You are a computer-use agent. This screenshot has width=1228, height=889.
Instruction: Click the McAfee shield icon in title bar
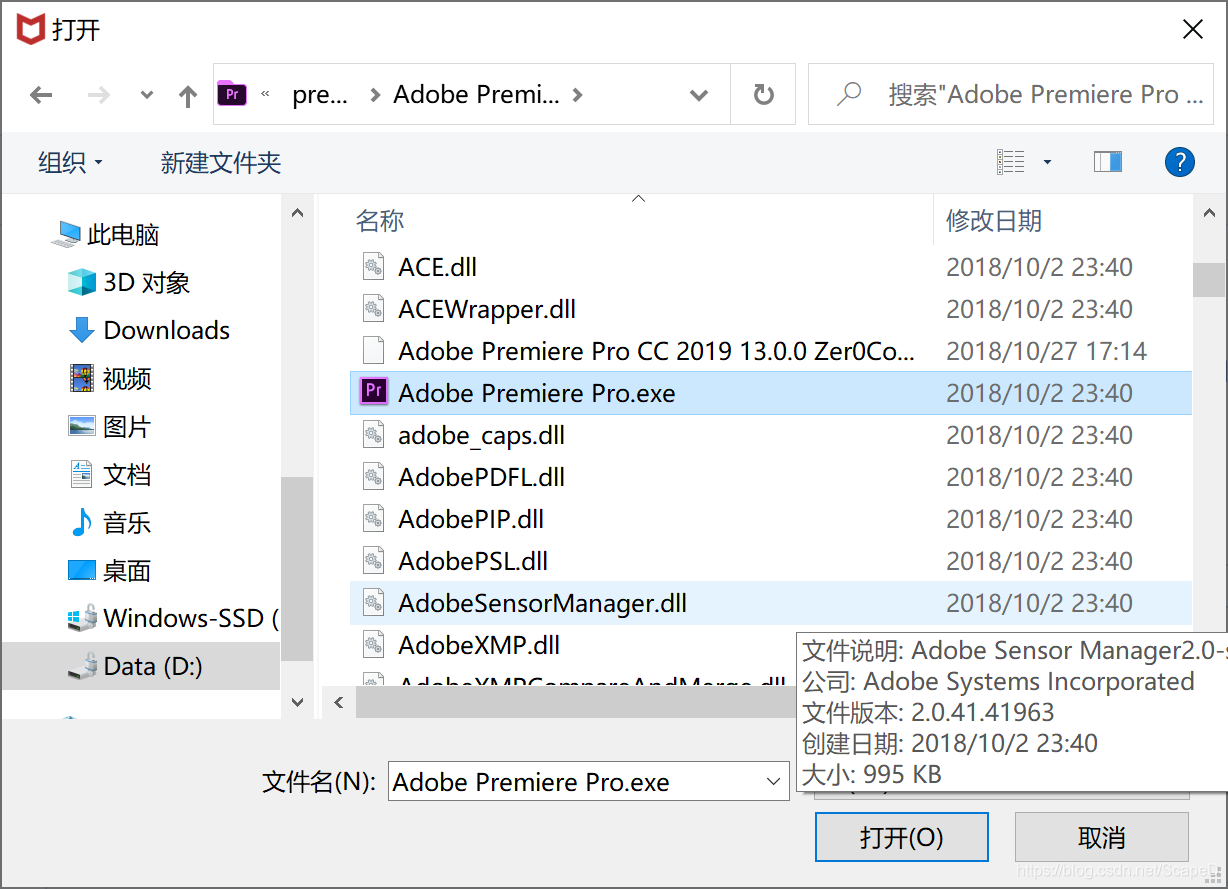coord(30,29)
